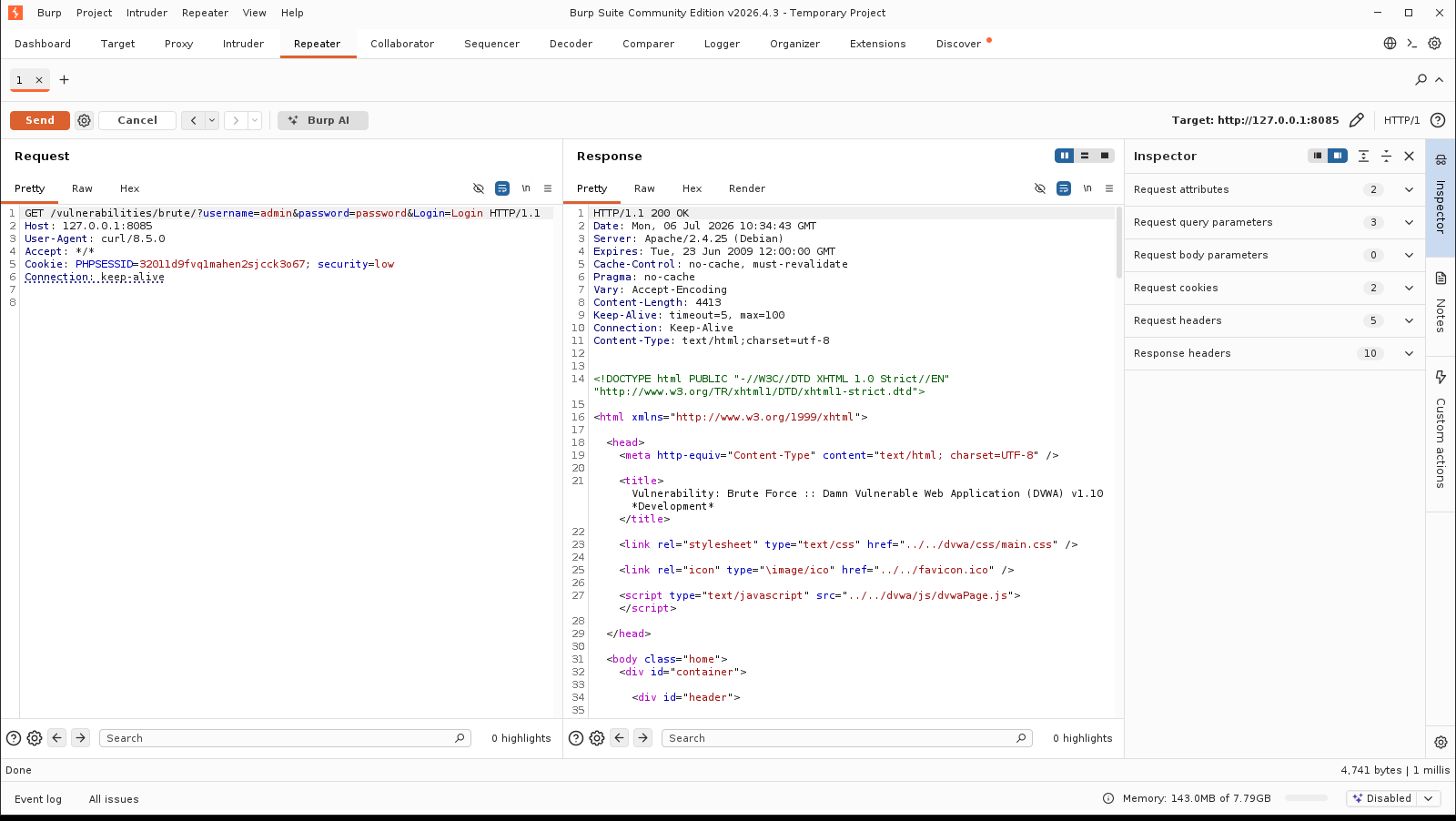Switch Request view to Raw
This screenshot has width=1456, height=821.
point(82,188)
